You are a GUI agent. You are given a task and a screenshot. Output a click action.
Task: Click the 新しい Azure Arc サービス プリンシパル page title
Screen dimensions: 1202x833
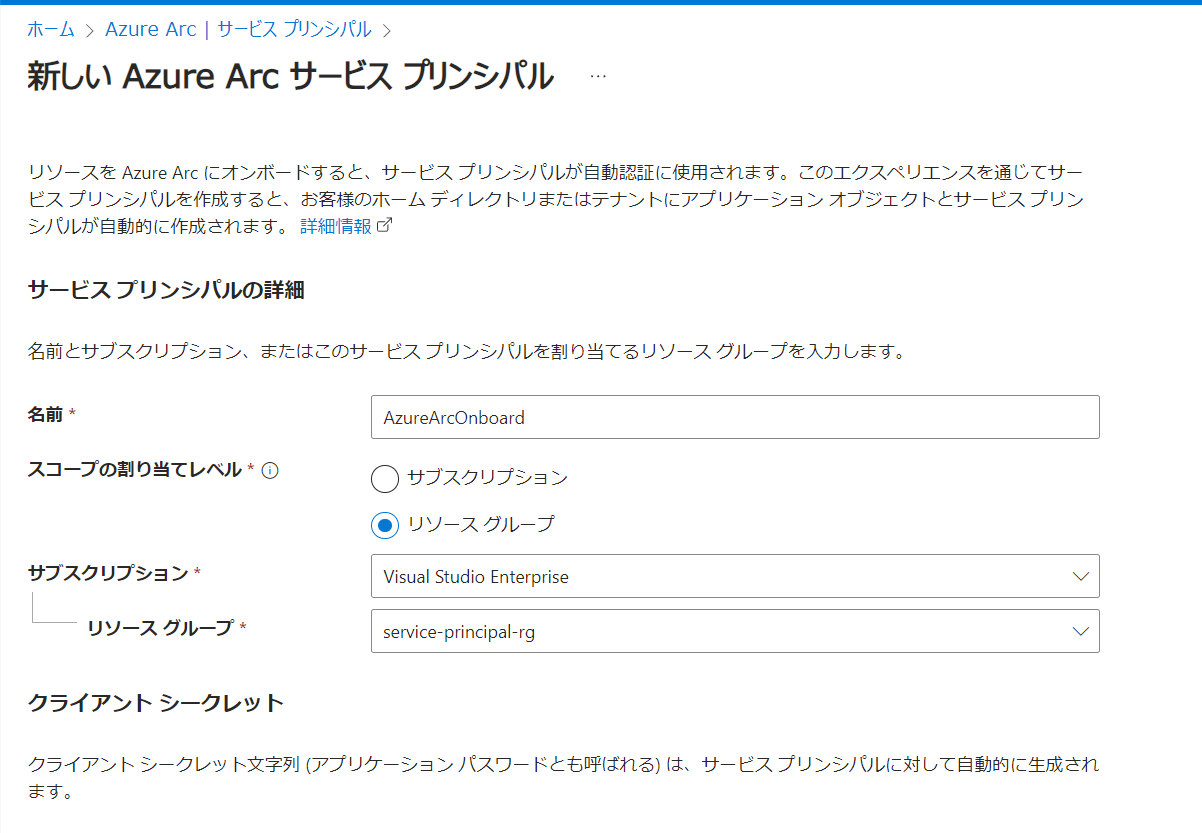point(290,77)
